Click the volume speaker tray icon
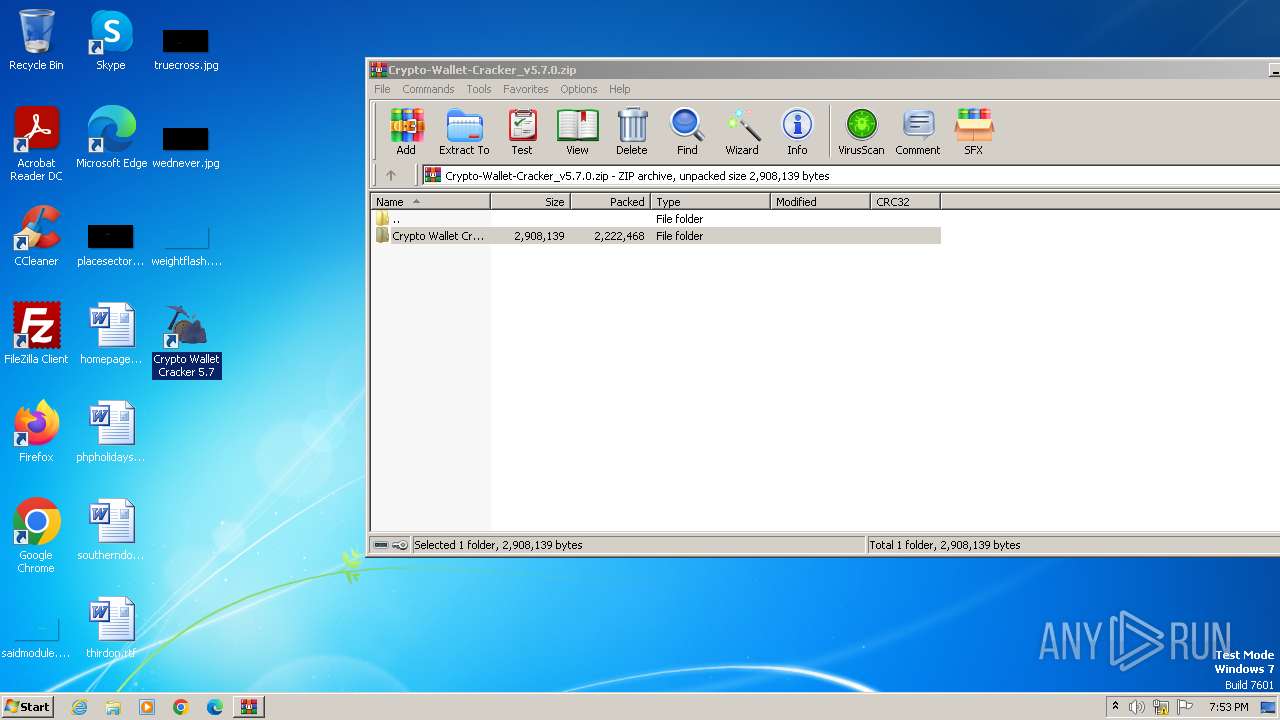Viewport: 1280px width, 720px height. pos(1137,707)
